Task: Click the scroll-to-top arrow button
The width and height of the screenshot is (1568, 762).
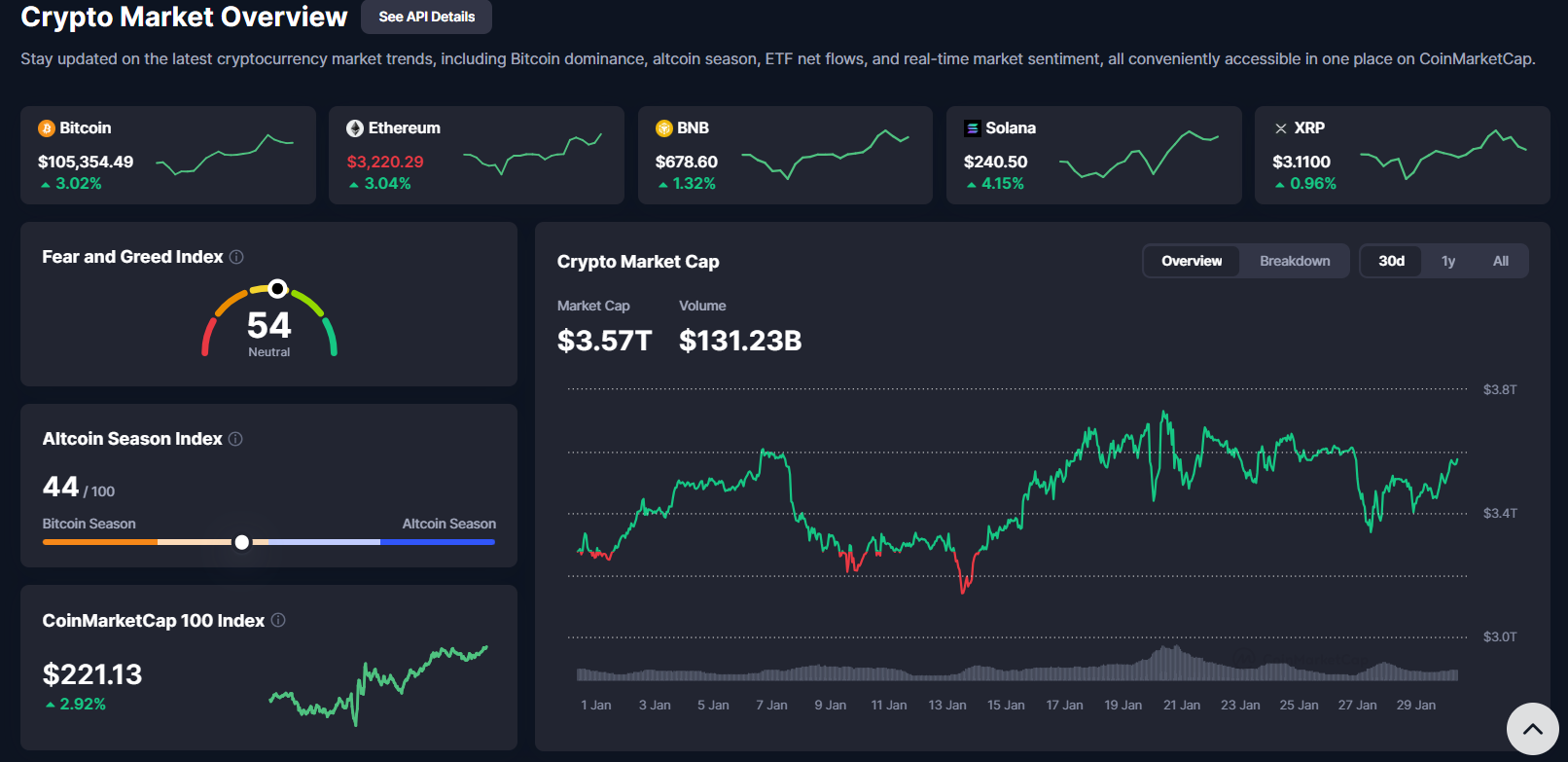Action: click(1533, 729)
